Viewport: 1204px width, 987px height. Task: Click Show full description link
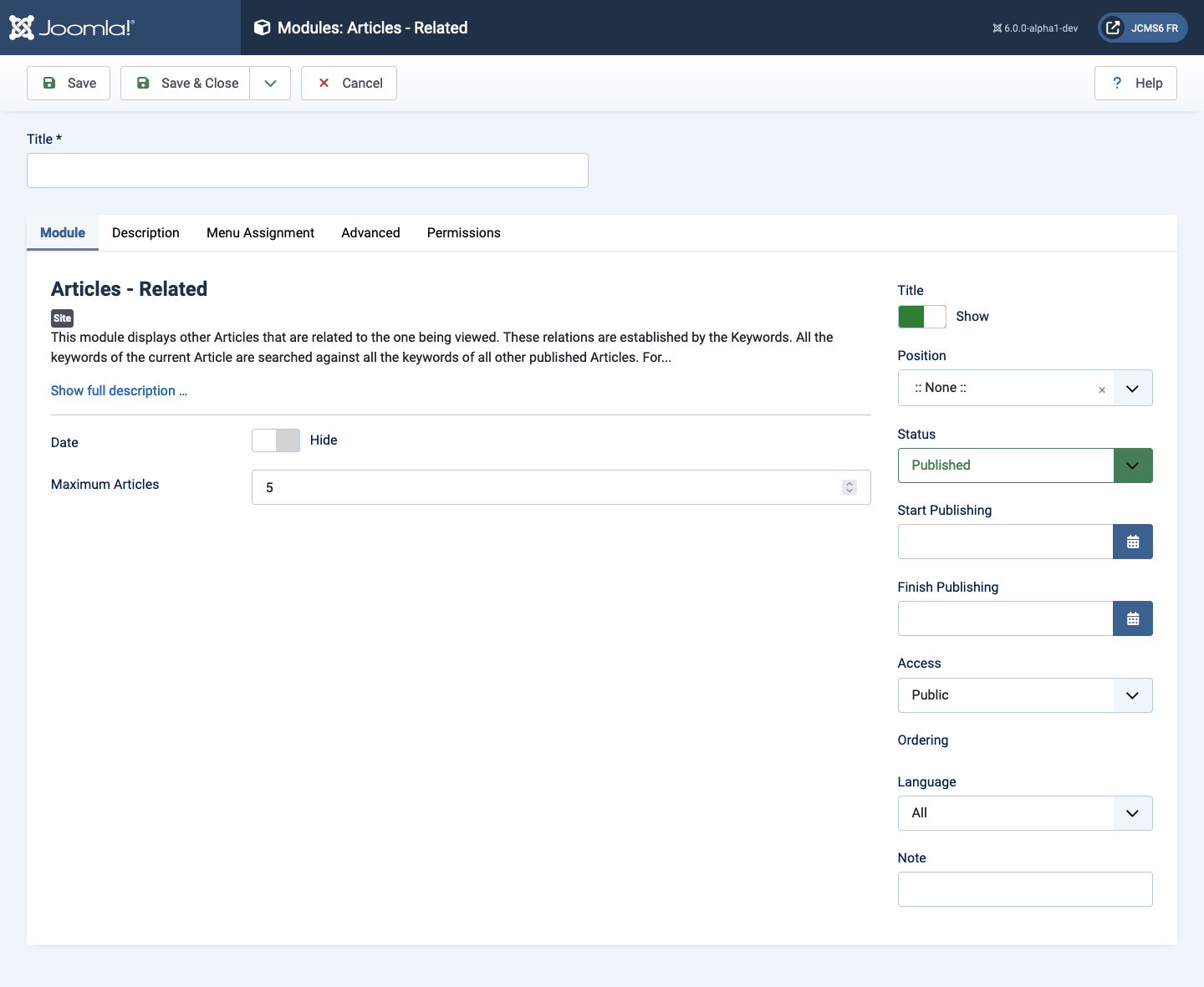(x=119, y=391)
